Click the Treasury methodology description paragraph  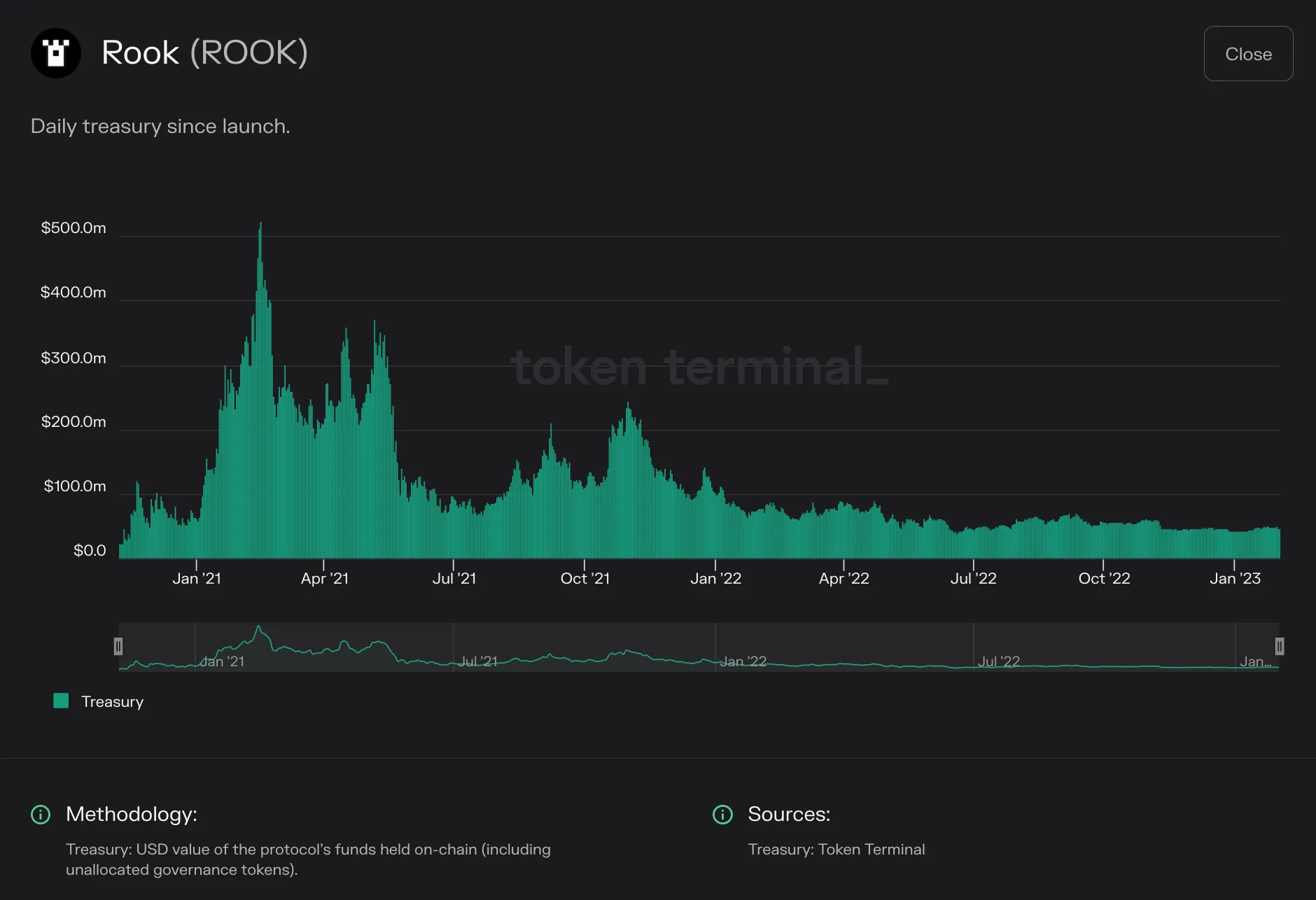click(x=308, y=859)
